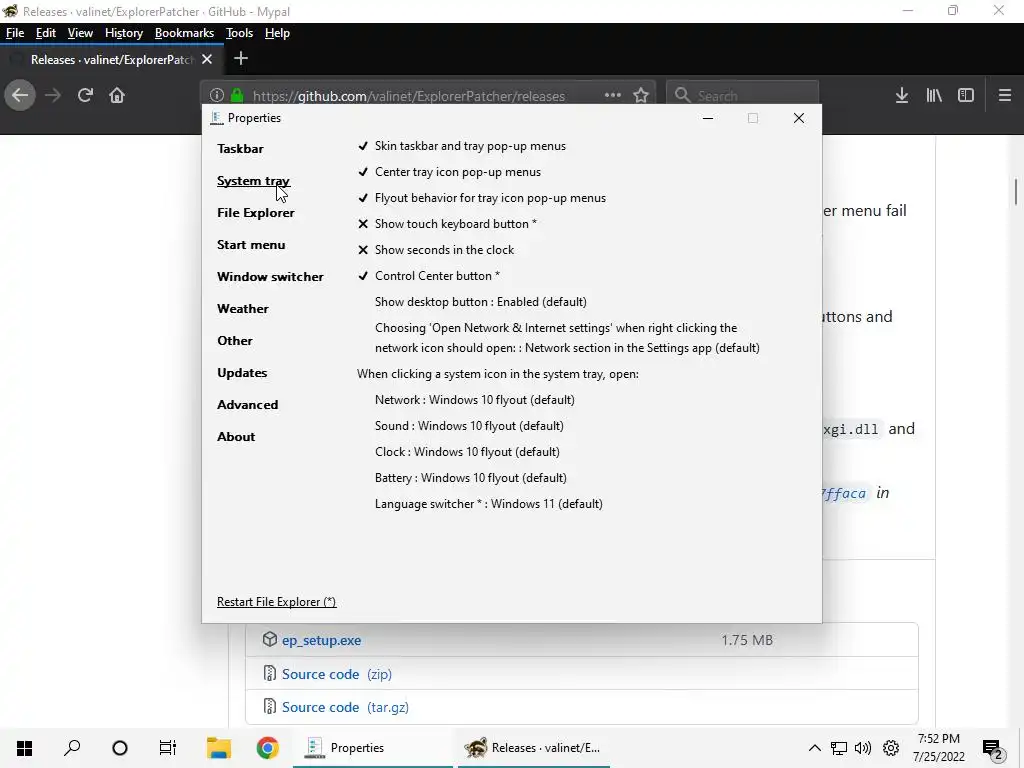This screenshot has height=768, width=1024.
Task: Click the browser search field
Action: 743,95
